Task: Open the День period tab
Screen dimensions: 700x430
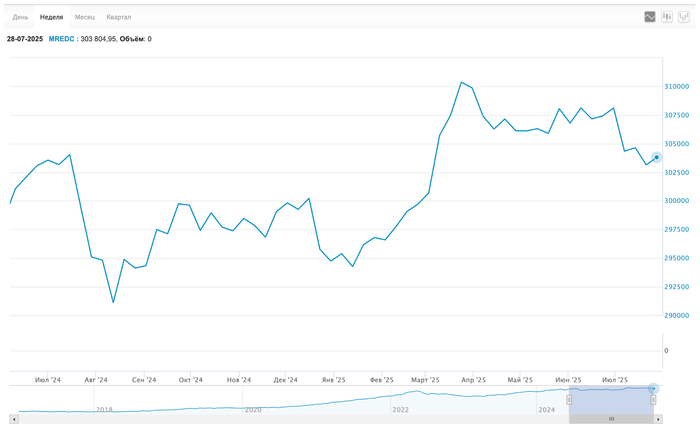Action: point(20,17)
